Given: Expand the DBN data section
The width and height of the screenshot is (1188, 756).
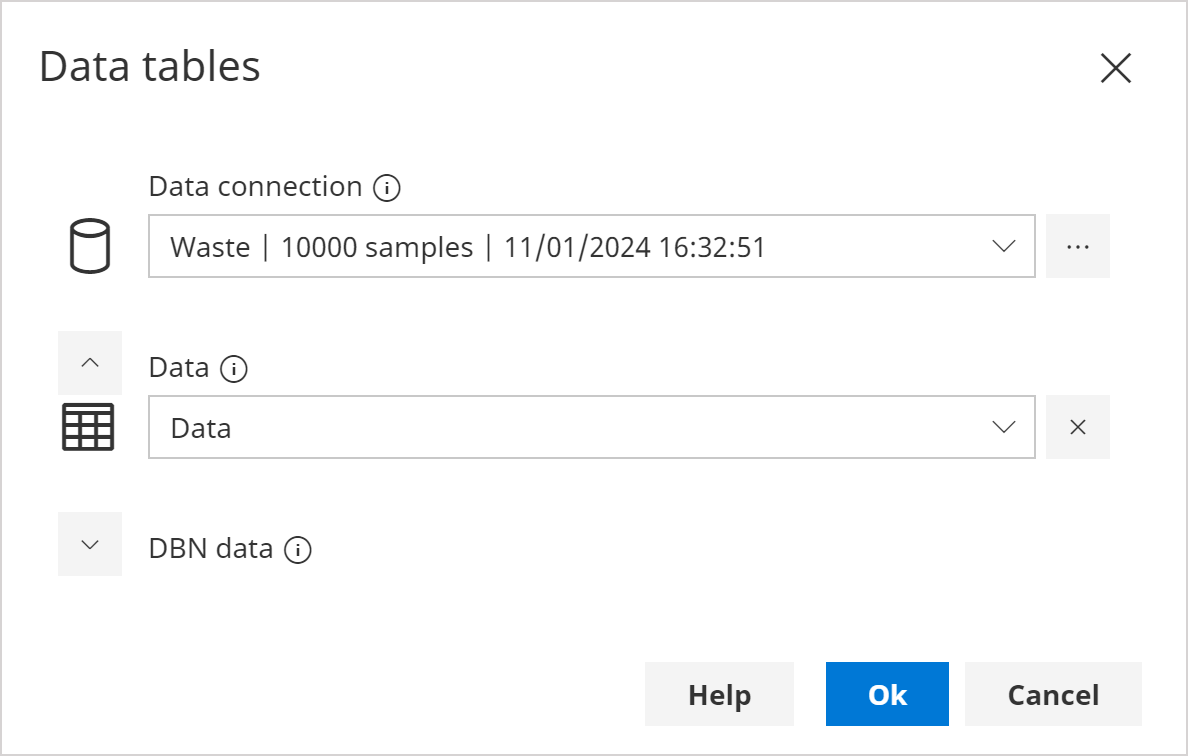Looking at the screenshot, I should point(89,544).
